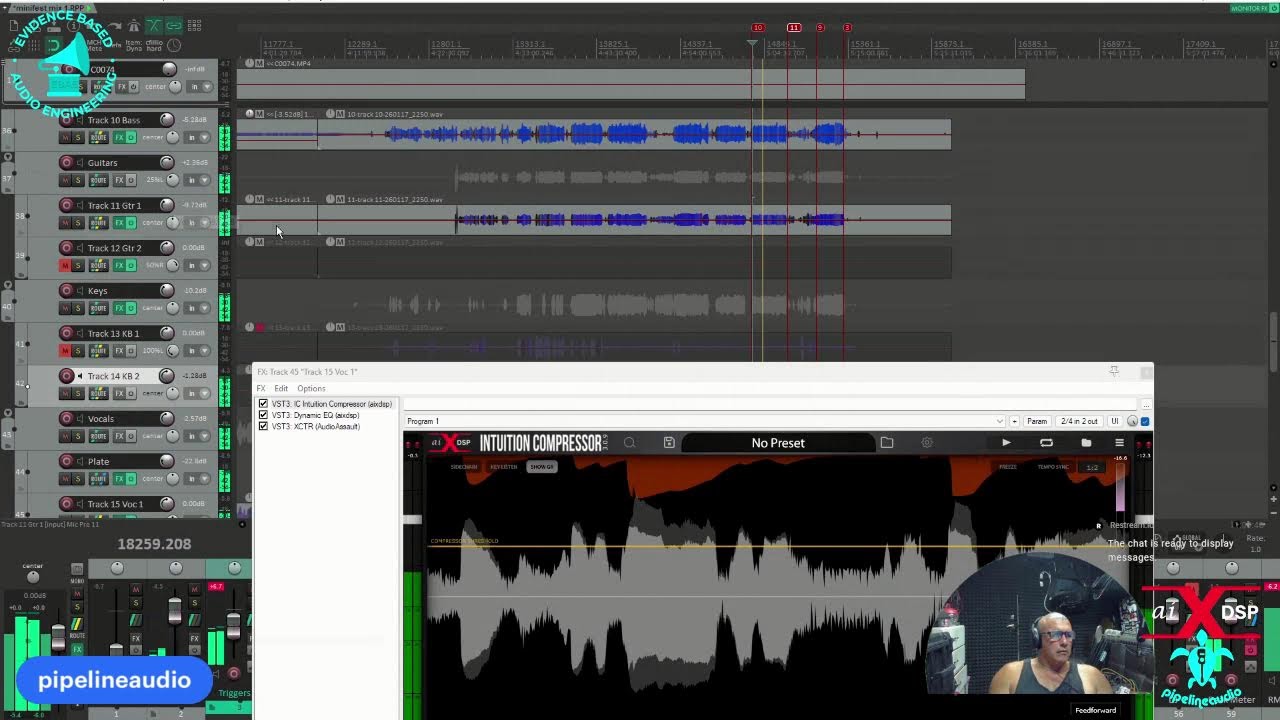Click Param button in FX window
The width and height of the screenshot is (1280, 720).
(x=1037, y=421)
